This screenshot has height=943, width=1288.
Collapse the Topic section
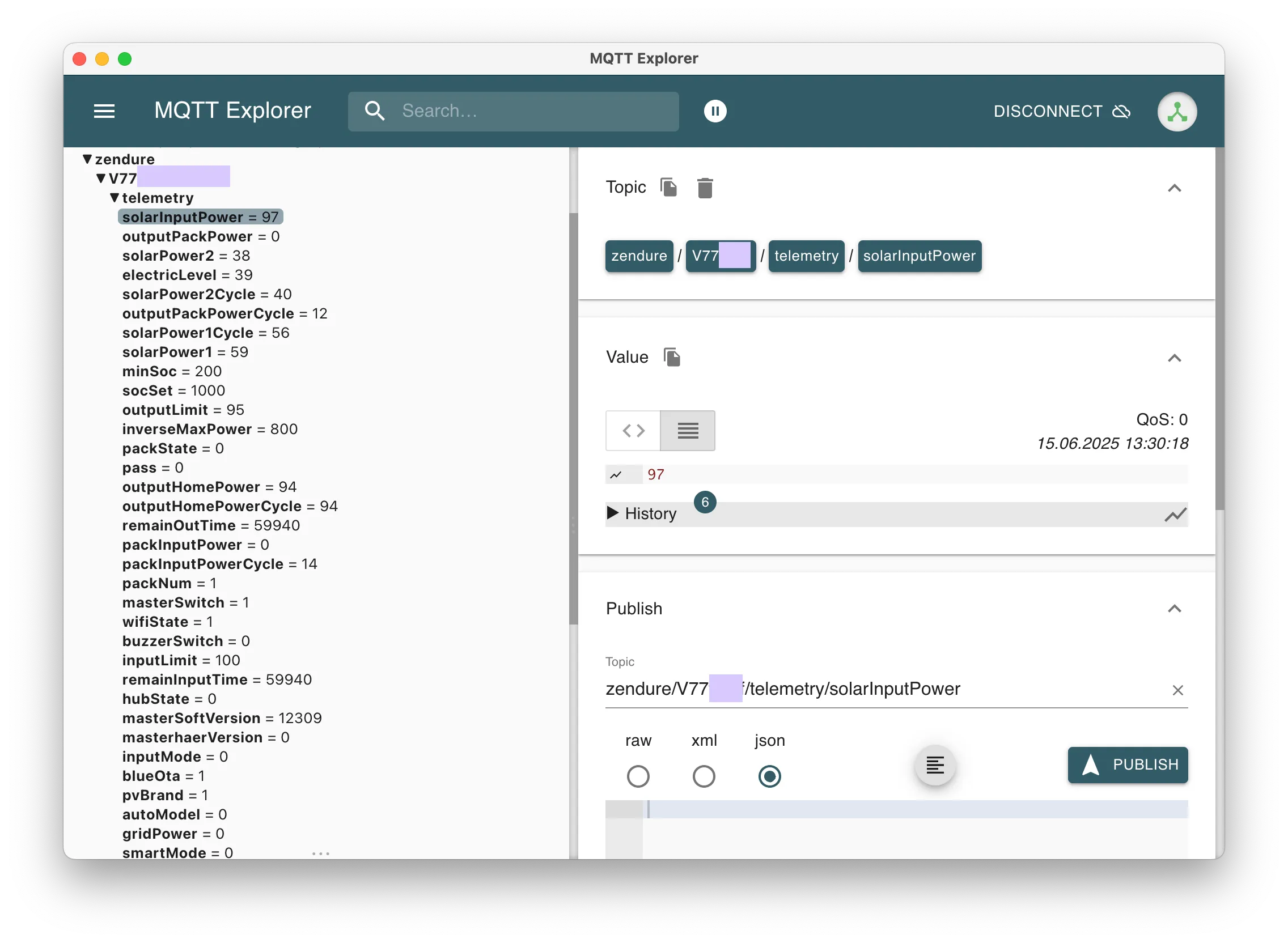1175,188
